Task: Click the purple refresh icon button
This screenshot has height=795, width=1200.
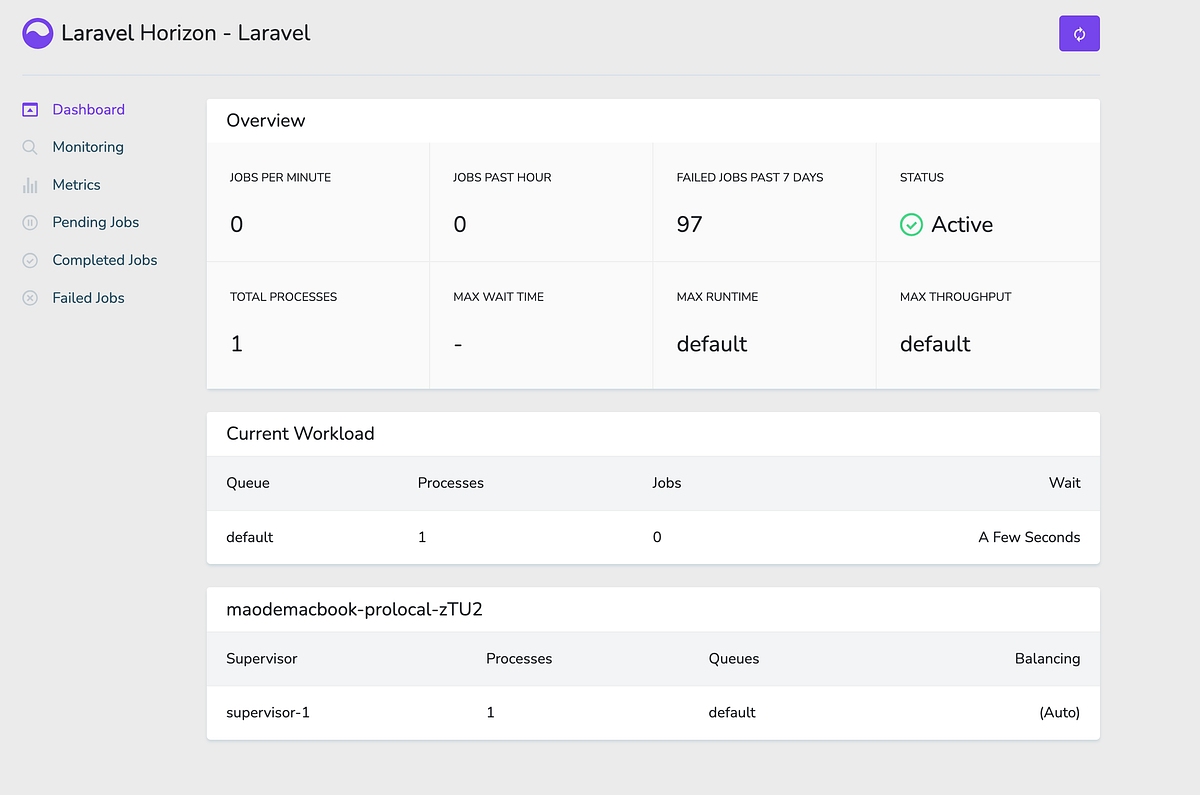Action: (1079, 33)
